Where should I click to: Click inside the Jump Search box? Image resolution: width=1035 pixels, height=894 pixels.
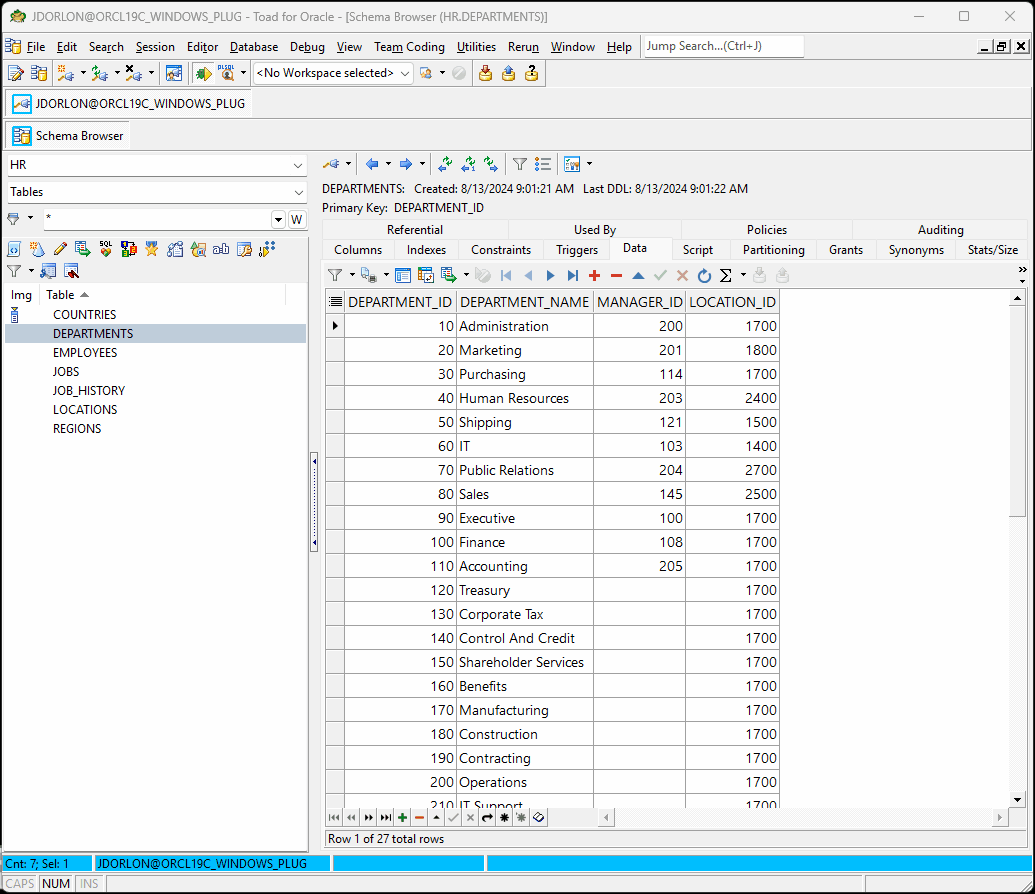[723, 46]
